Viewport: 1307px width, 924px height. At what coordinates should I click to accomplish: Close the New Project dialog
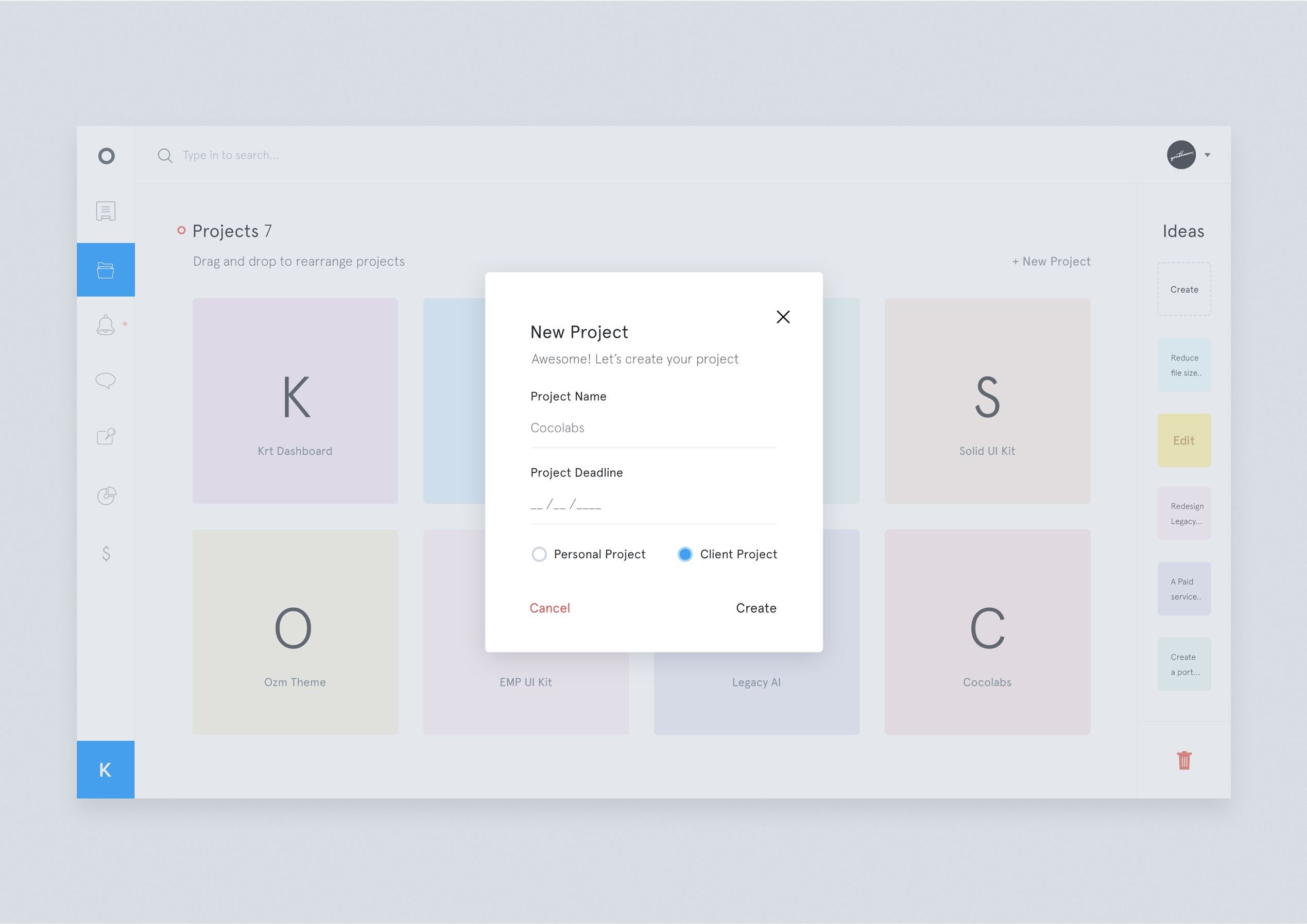(x=783, y=317)
